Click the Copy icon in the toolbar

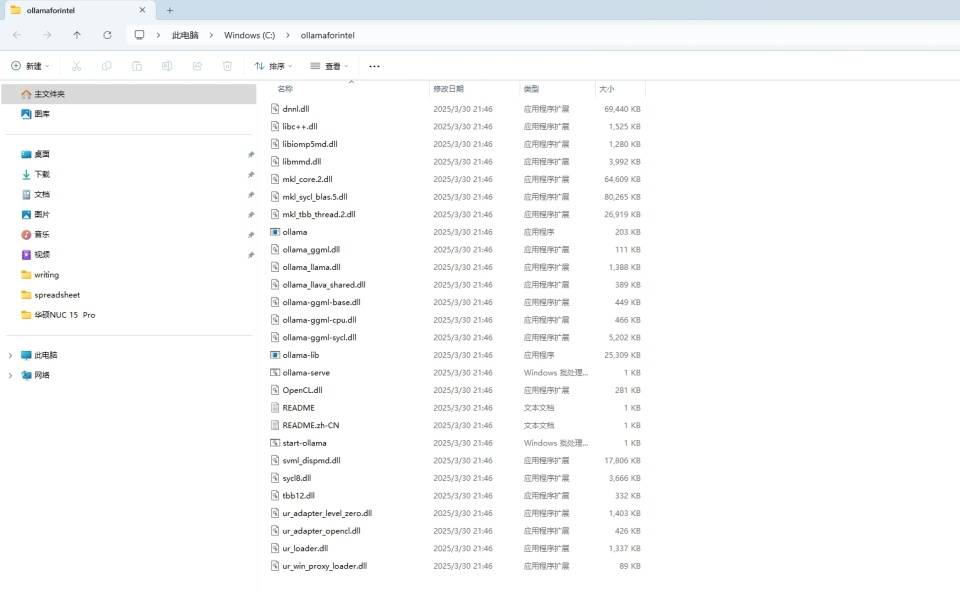[105, 65]
